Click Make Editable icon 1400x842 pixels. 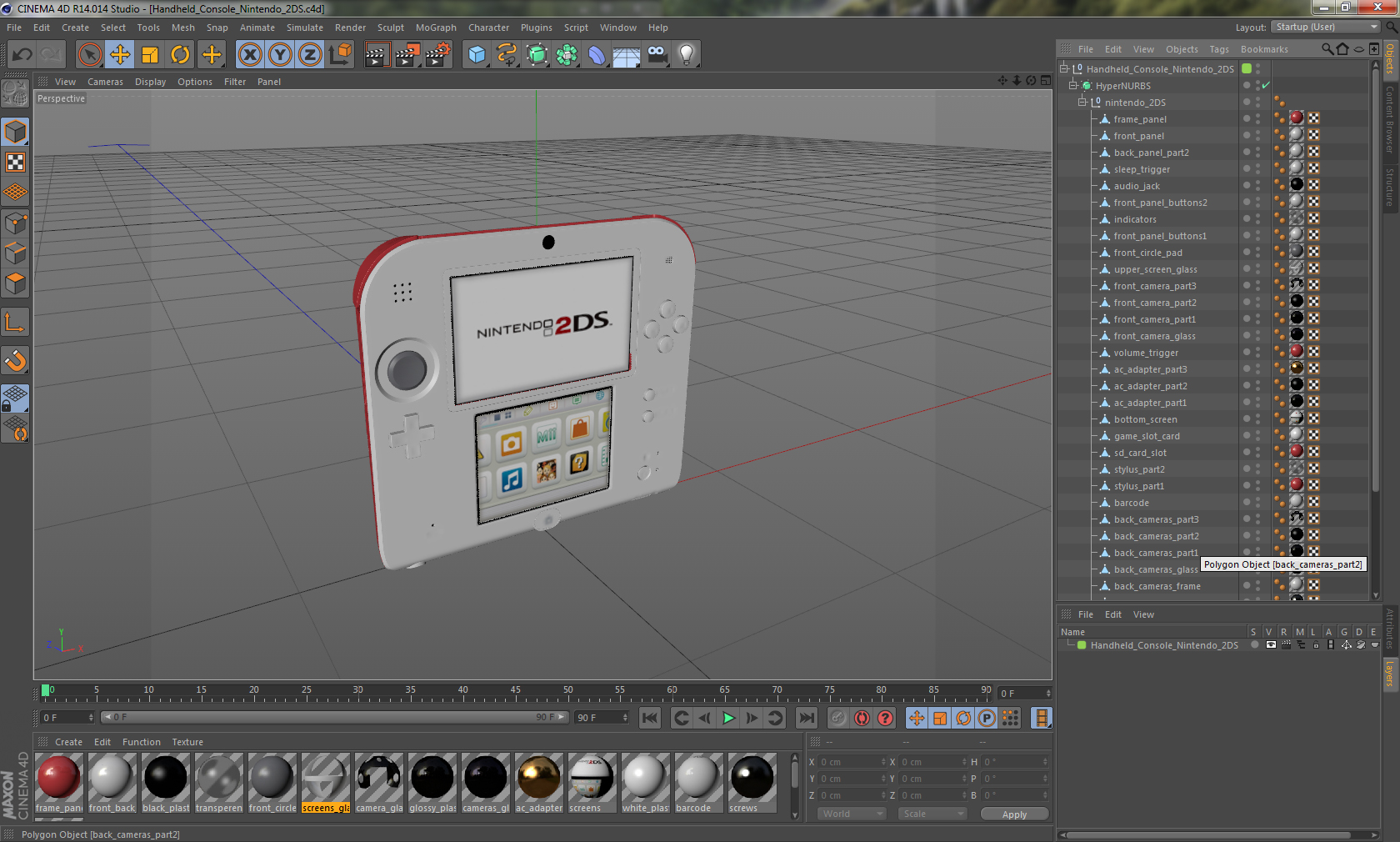tap(15, 93)
